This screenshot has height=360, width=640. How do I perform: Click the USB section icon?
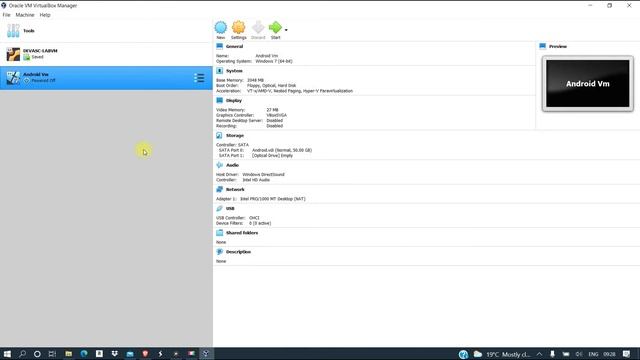[x=220, y=208]
